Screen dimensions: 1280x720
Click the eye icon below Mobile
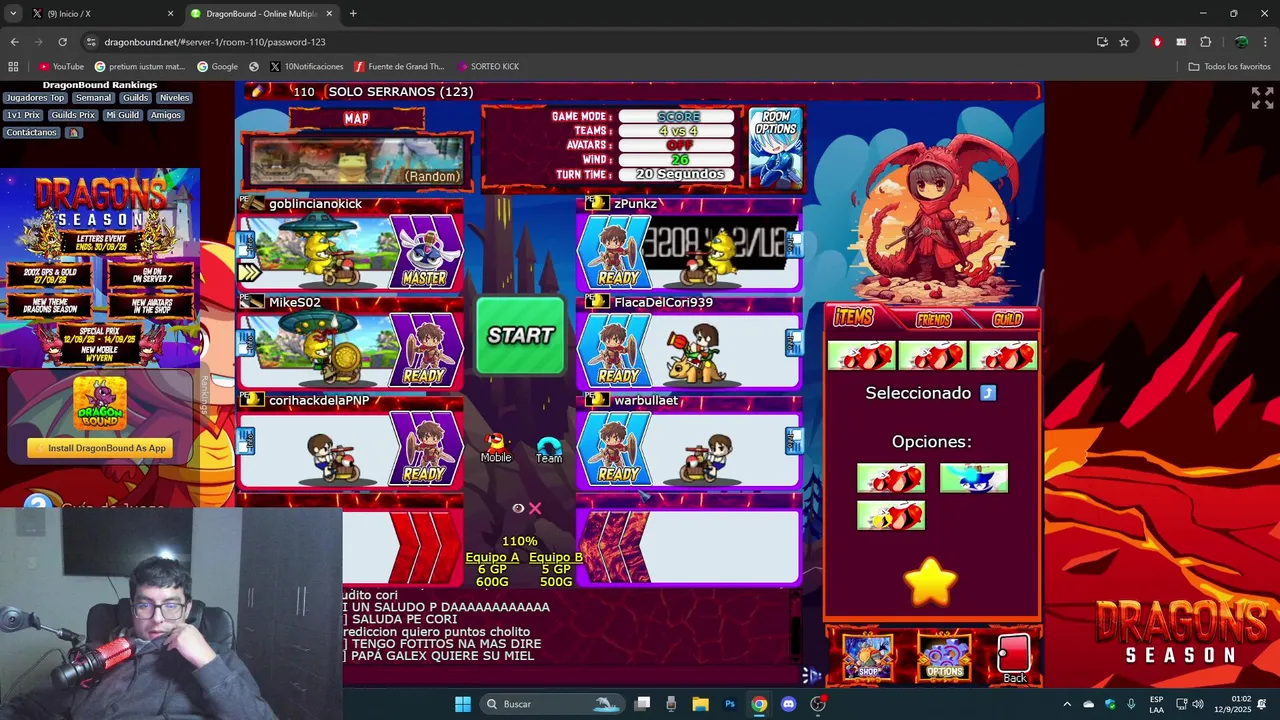[x=518, y=508]
